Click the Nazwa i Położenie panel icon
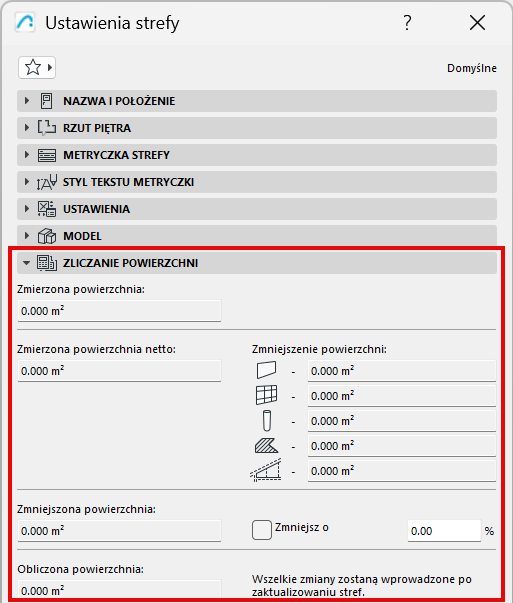 click(x=47, y=101)
